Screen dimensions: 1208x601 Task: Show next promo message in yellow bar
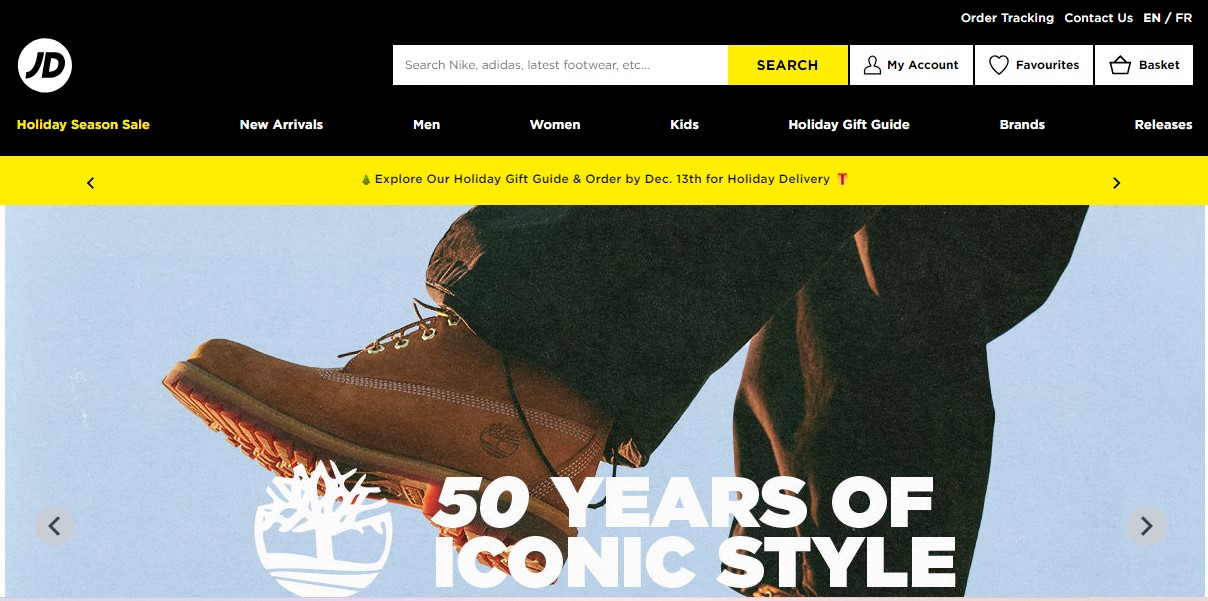(1117, 183)
